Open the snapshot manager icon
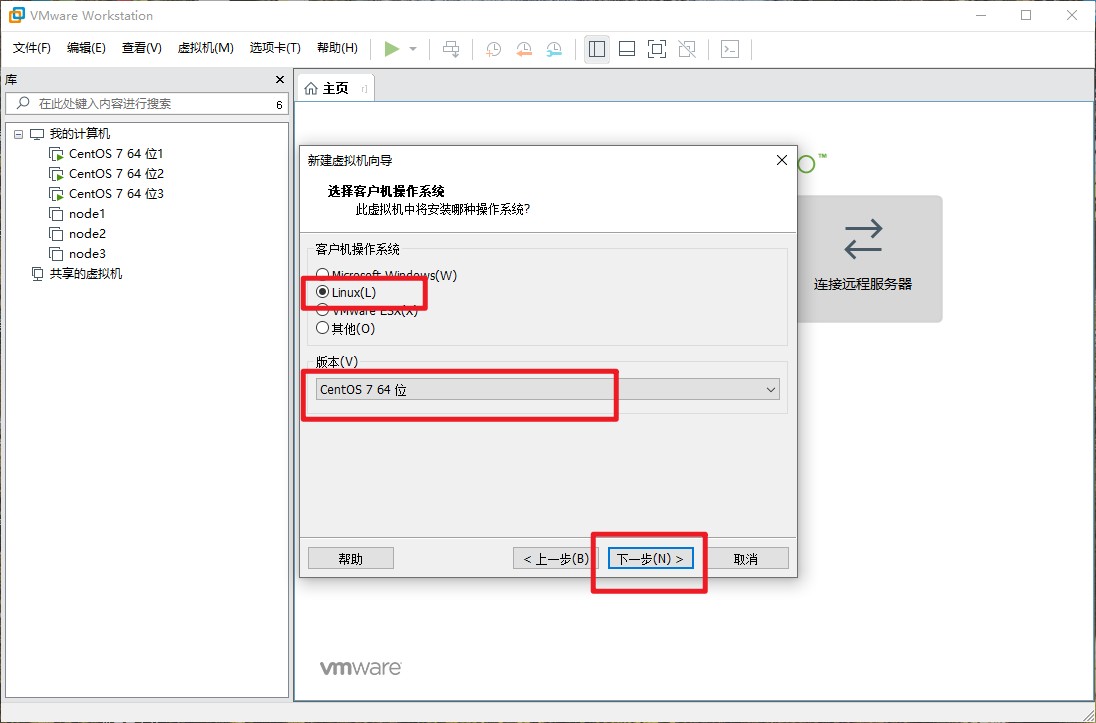Screen dimensions: 1096x723 pyautogui.click(x=554, y=49)
